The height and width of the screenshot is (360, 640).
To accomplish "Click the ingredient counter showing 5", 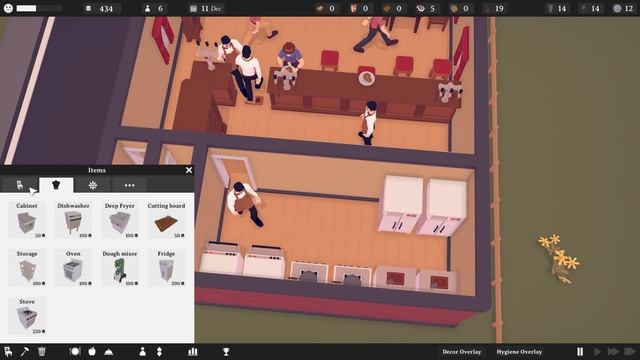I will click(426, 8).
